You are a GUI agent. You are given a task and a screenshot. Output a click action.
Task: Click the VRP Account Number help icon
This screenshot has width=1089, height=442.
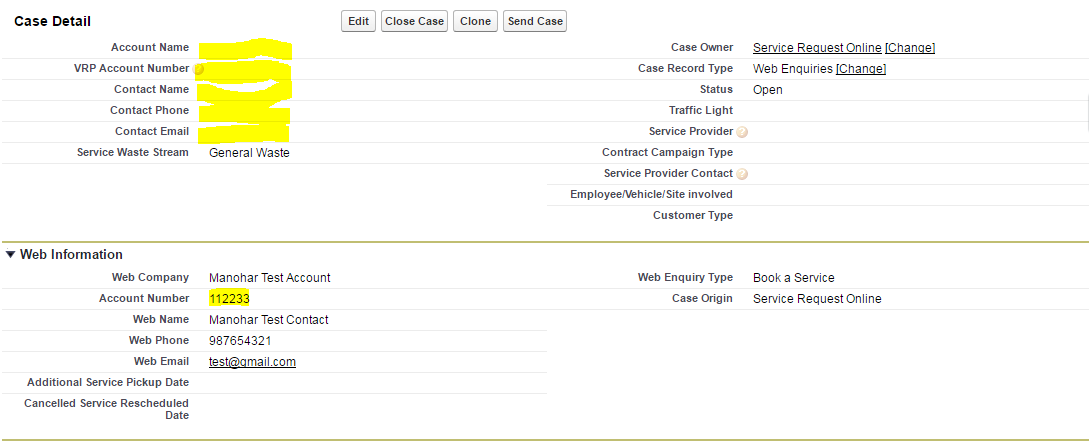(x=199, y=70)
